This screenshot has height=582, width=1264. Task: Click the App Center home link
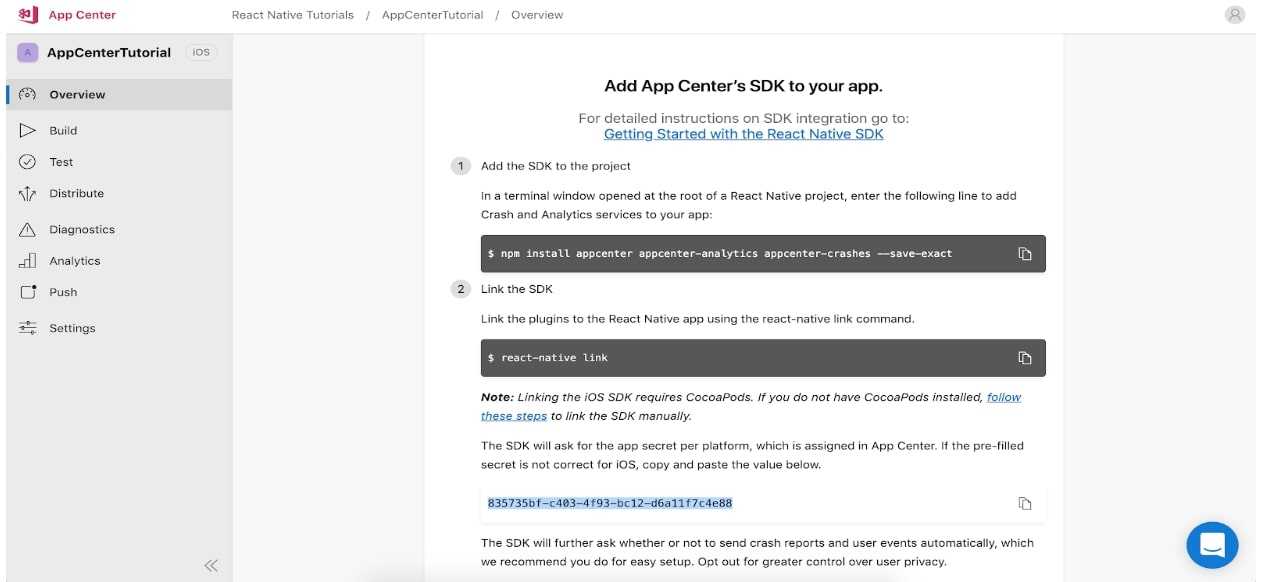pyautogui.click(x=82, y=15)
